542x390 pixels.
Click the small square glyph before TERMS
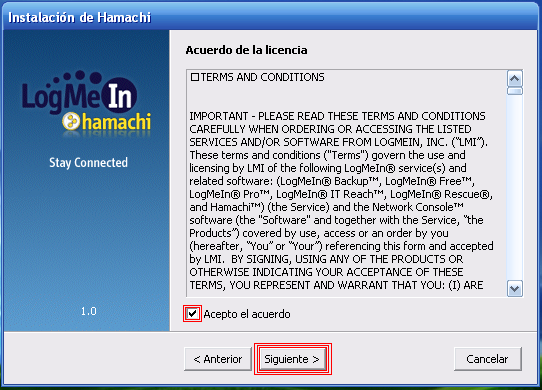195,77
